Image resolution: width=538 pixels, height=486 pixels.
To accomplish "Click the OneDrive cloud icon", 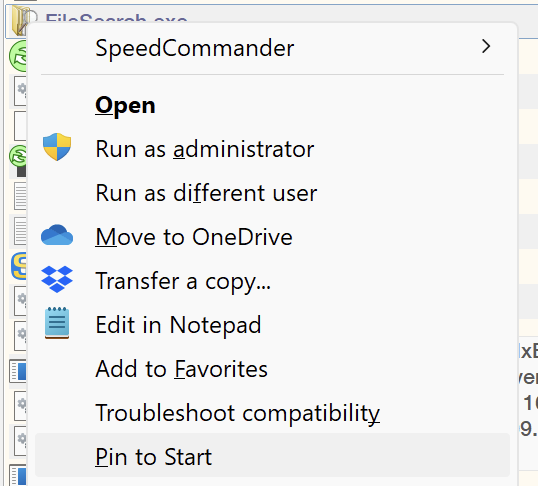I will pos(57,235).
